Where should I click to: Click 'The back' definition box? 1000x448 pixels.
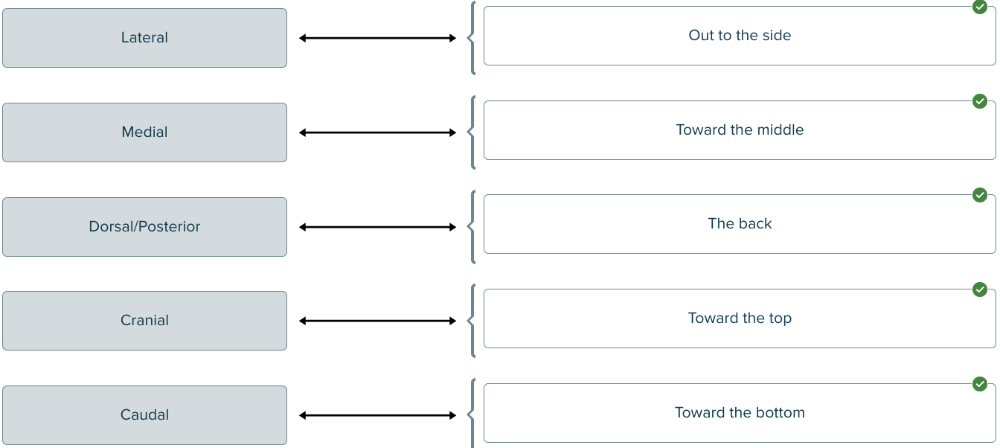[x=739, y=224]
